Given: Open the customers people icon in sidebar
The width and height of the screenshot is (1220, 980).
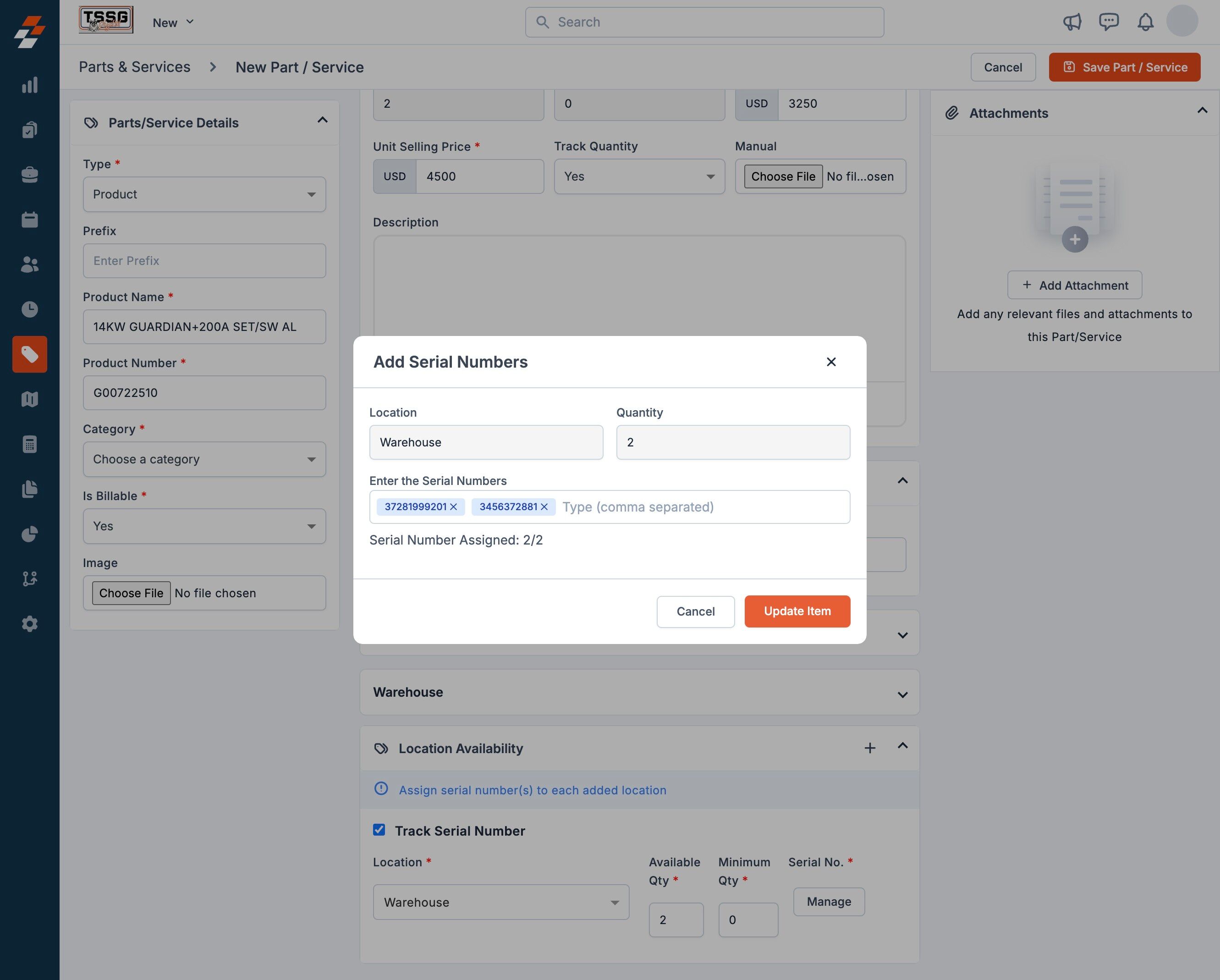Looking at the screenshot, I should (x=29, y=264).
